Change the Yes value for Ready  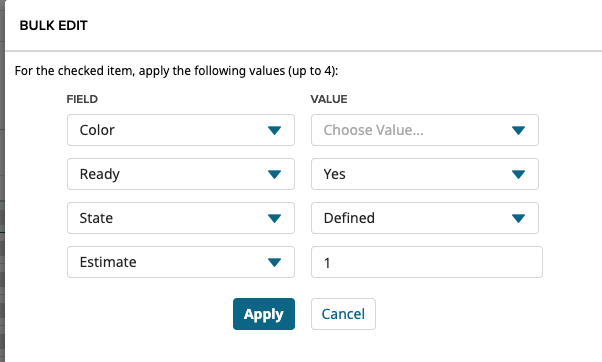click(425, 174)
